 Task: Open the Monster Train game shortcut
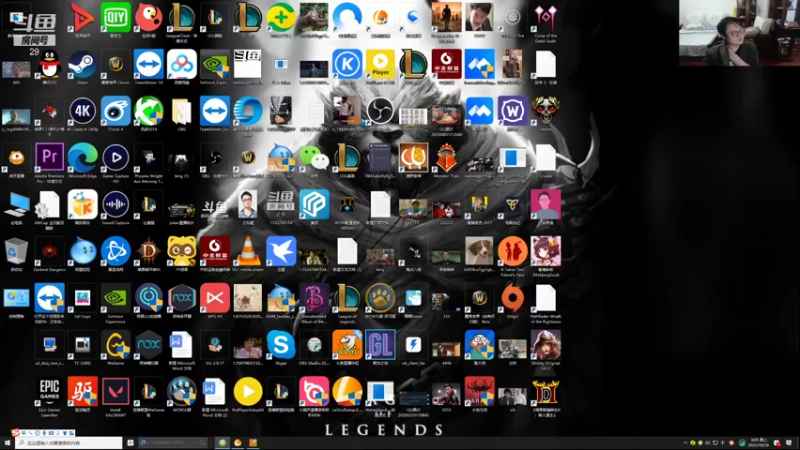pos(446,157)
